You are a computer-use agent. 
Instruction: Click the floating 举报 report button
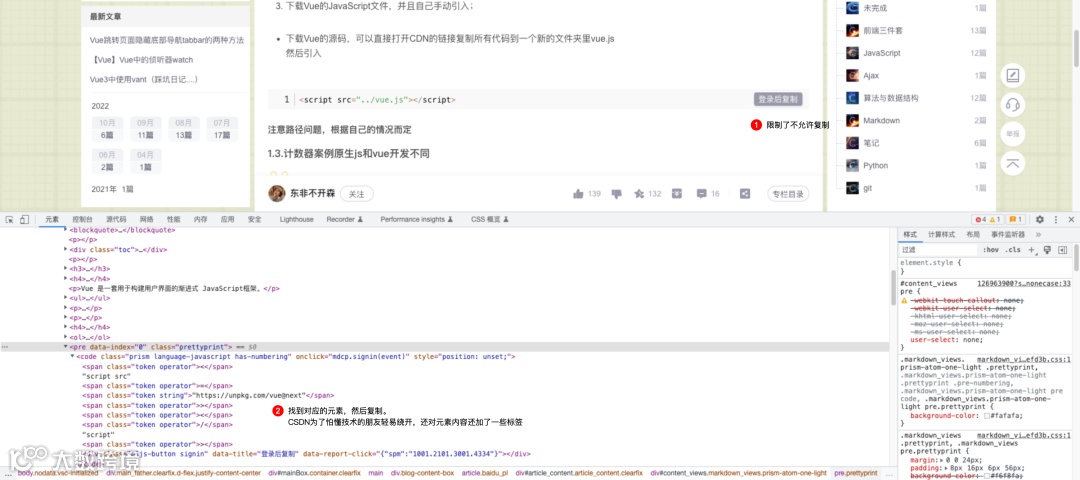click(x=1012, y=134)
